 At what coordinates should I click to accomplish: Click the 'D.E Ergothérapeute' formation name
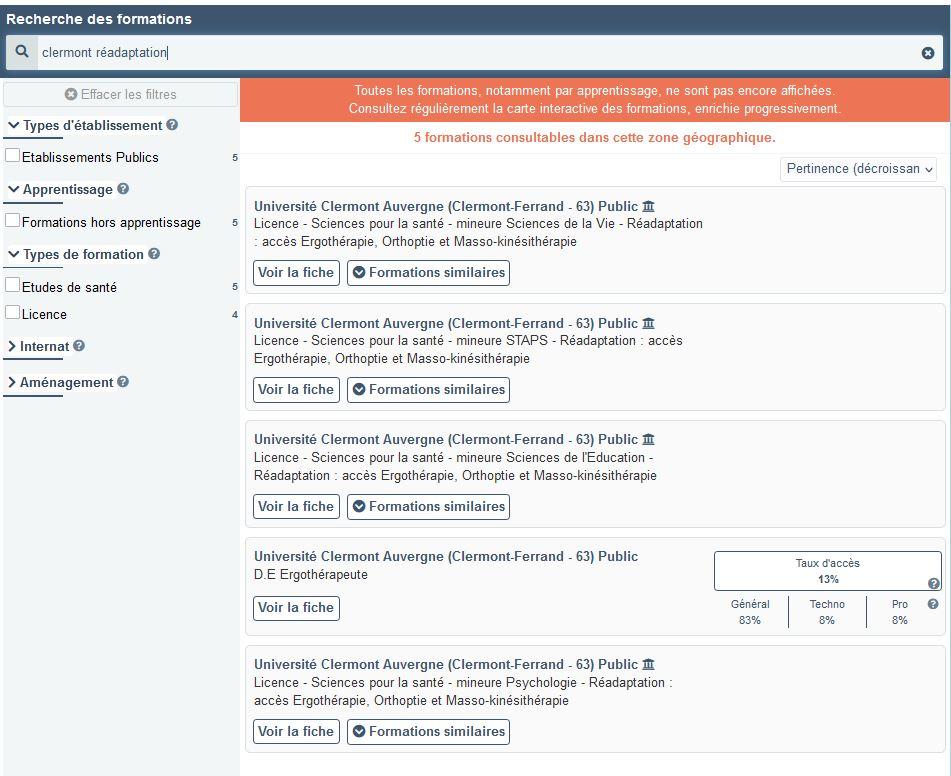coord(311,575)
